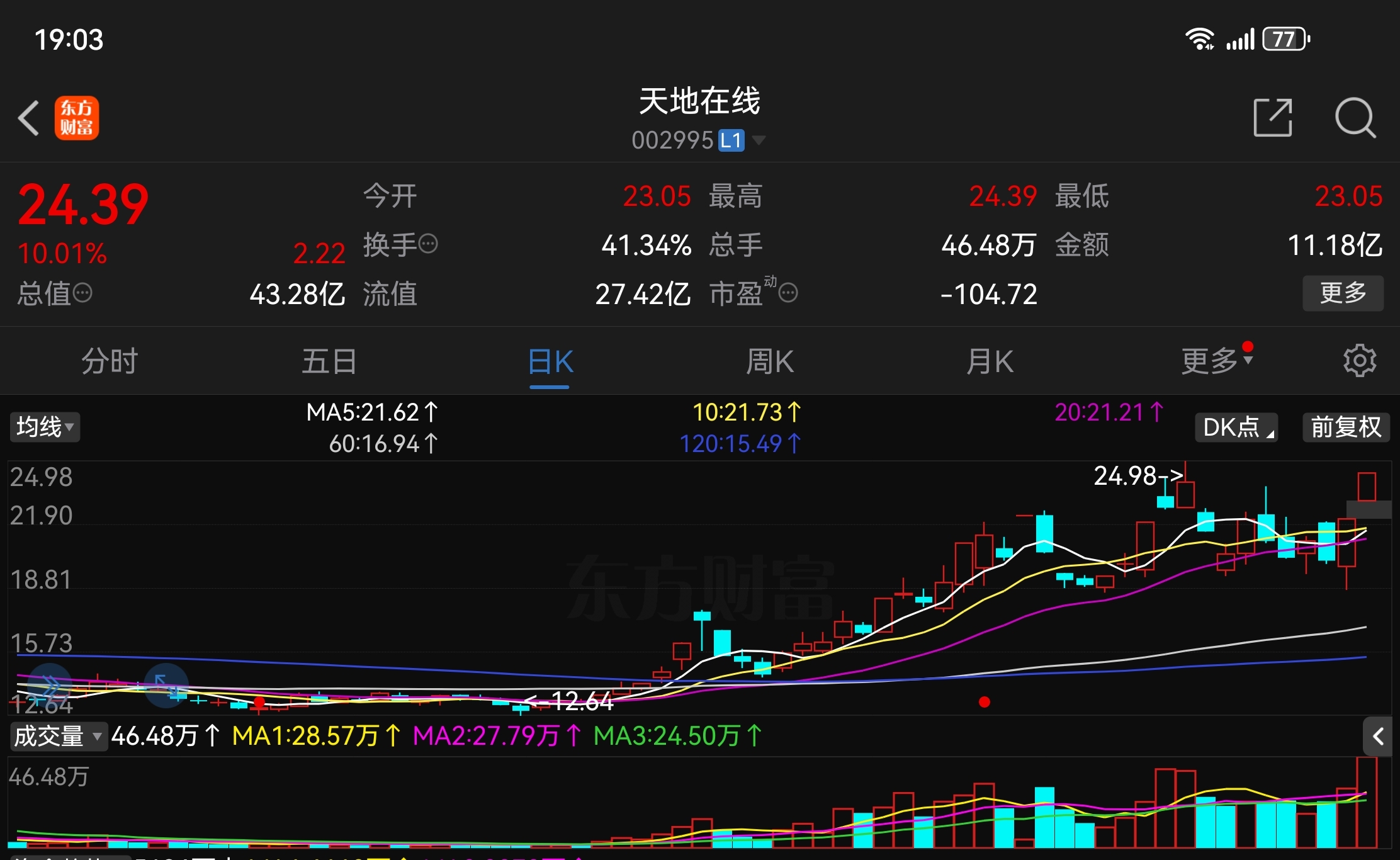This screenshot has width=1400, height=860.
Task: Select the 日K tab
Action: pos(550,361)
